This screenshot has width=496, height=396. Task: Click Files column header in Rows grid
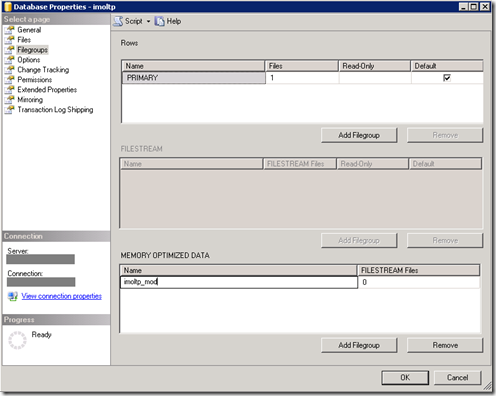302,66
